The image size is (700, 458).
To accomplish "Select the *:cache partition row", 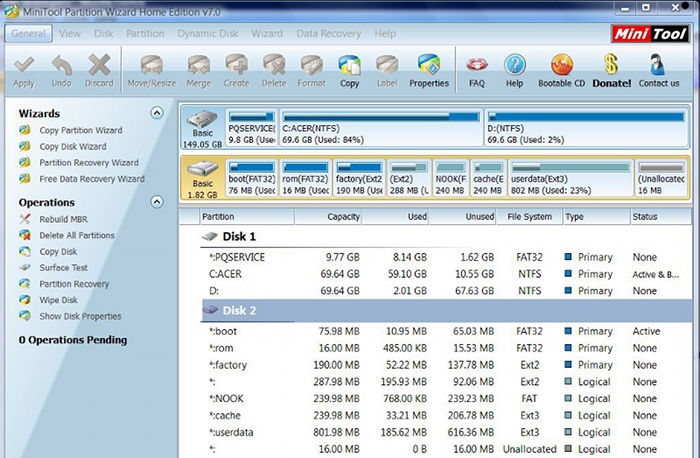I will point(446,416).
